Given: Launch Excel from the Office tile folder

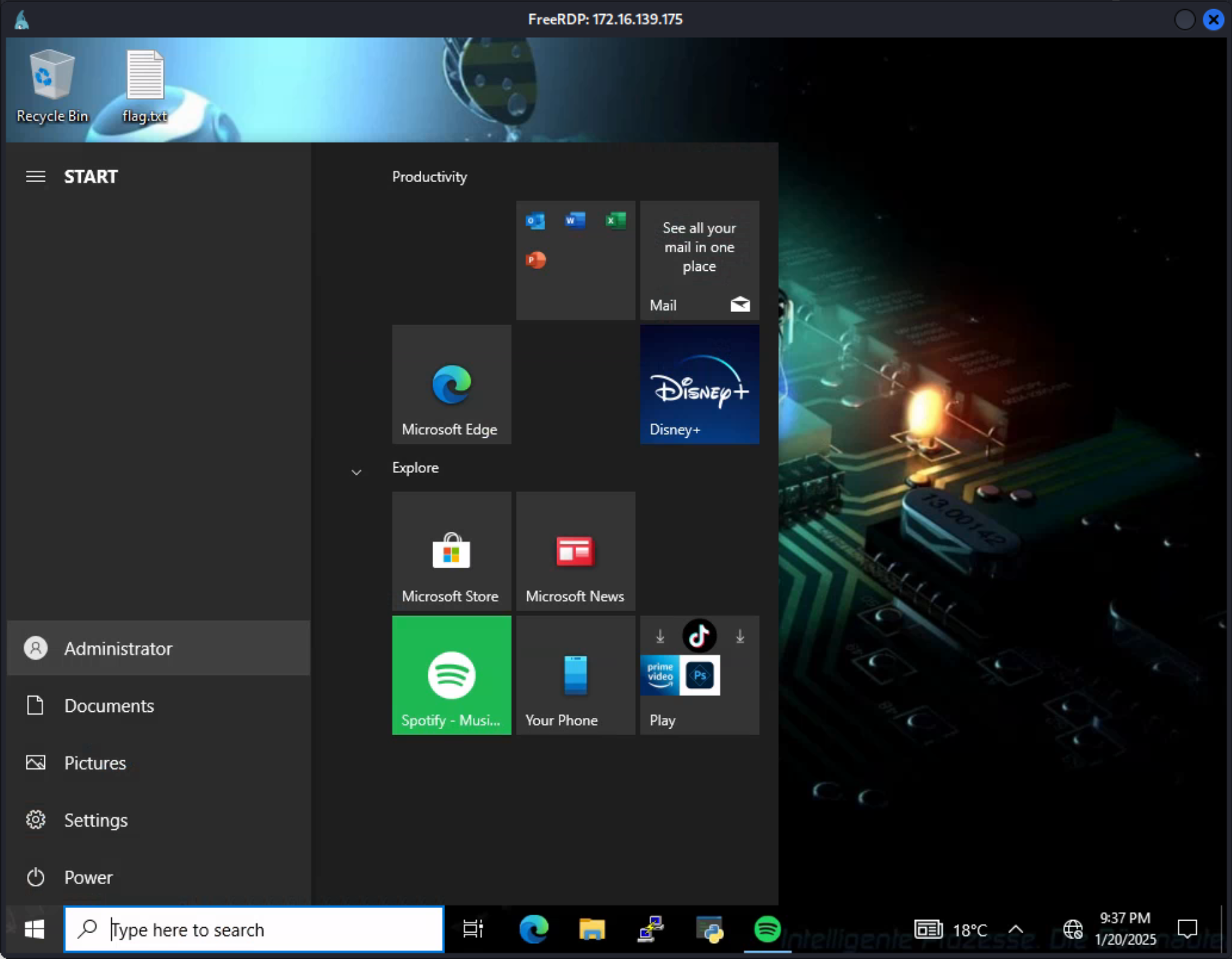Looking at the screenshot, I should (x=615, y=221).
